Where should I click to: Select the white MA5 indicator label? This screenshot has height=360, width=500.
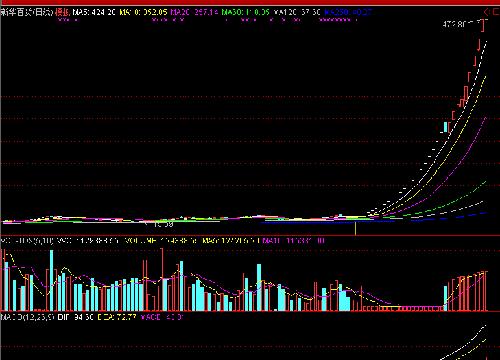point(94,12)
